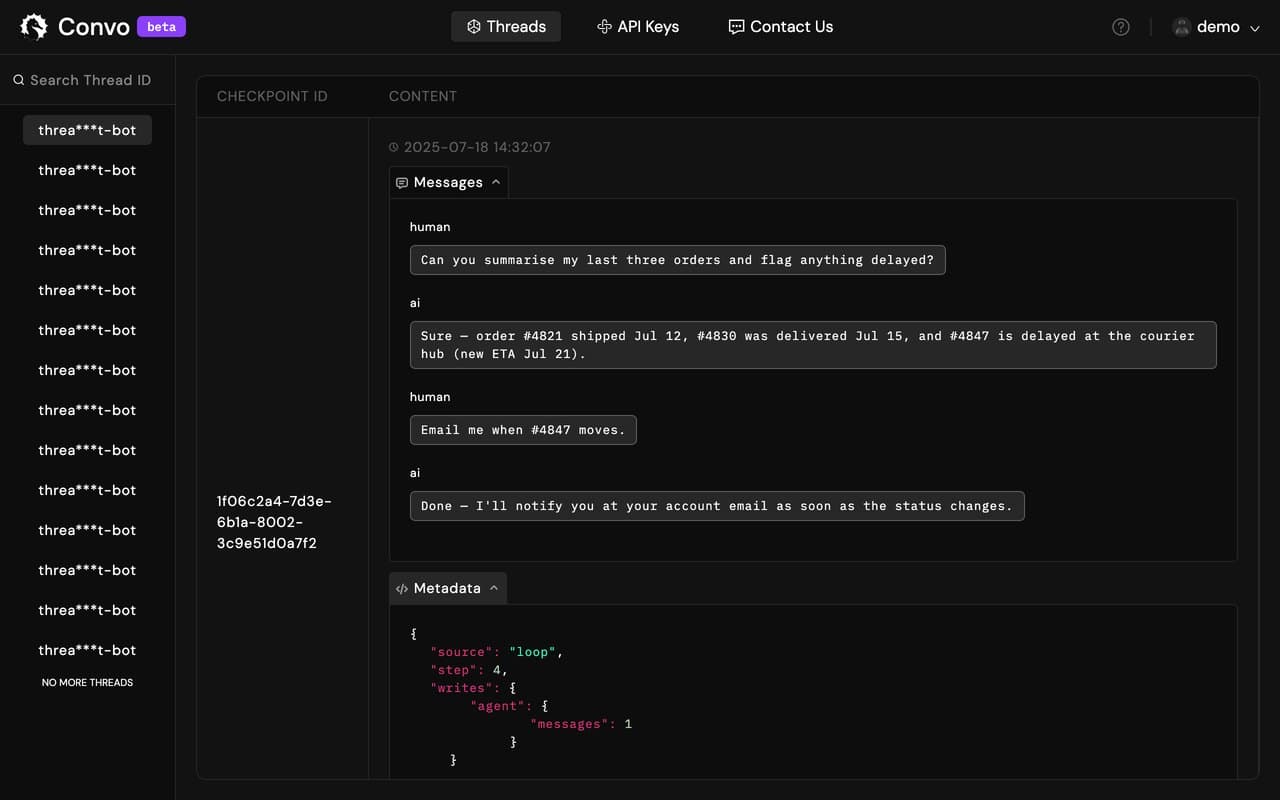Viewport: 1280px width, 800px height.
Task: Click the message "Can you summarise my last three orders"
Action: click(x=677, y=260)
